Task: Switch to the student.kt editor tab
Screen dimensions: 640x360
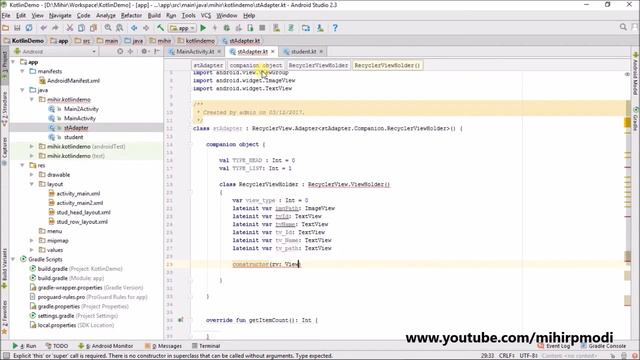Action: pos(303,52)
